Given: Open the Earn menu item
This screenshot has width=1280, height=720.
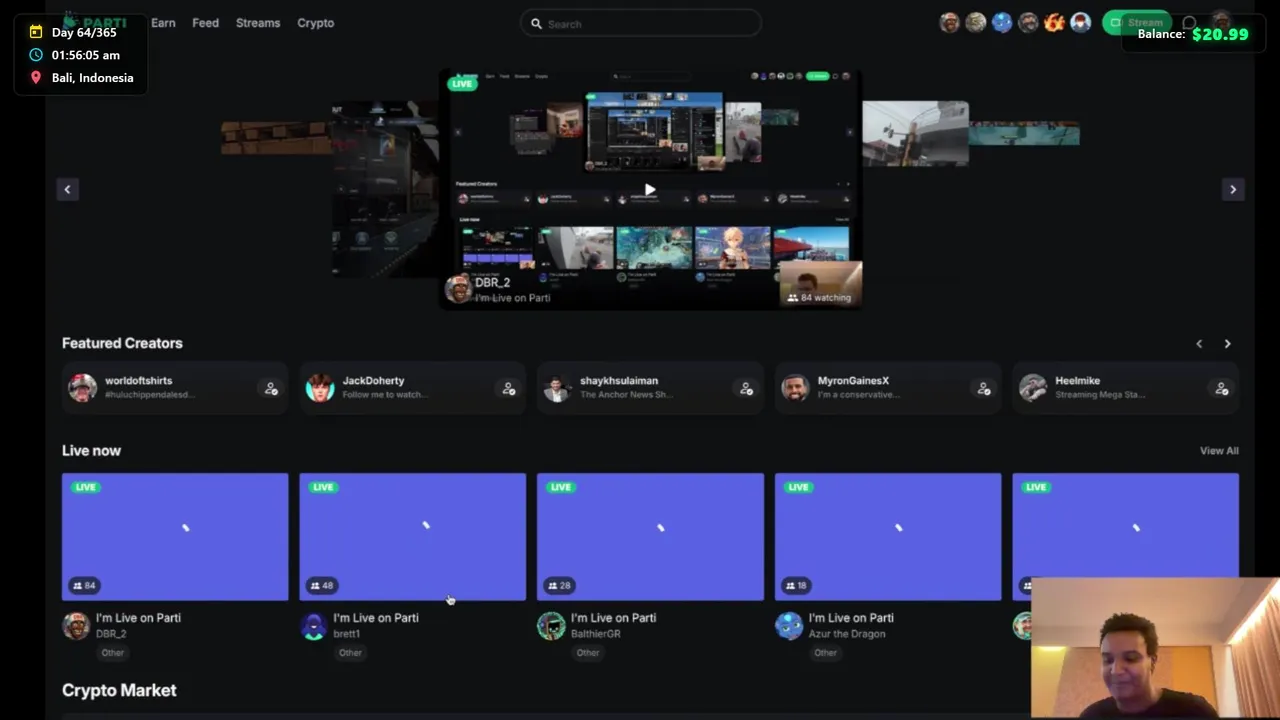Looking at the screenshot, I should (163, 23).
